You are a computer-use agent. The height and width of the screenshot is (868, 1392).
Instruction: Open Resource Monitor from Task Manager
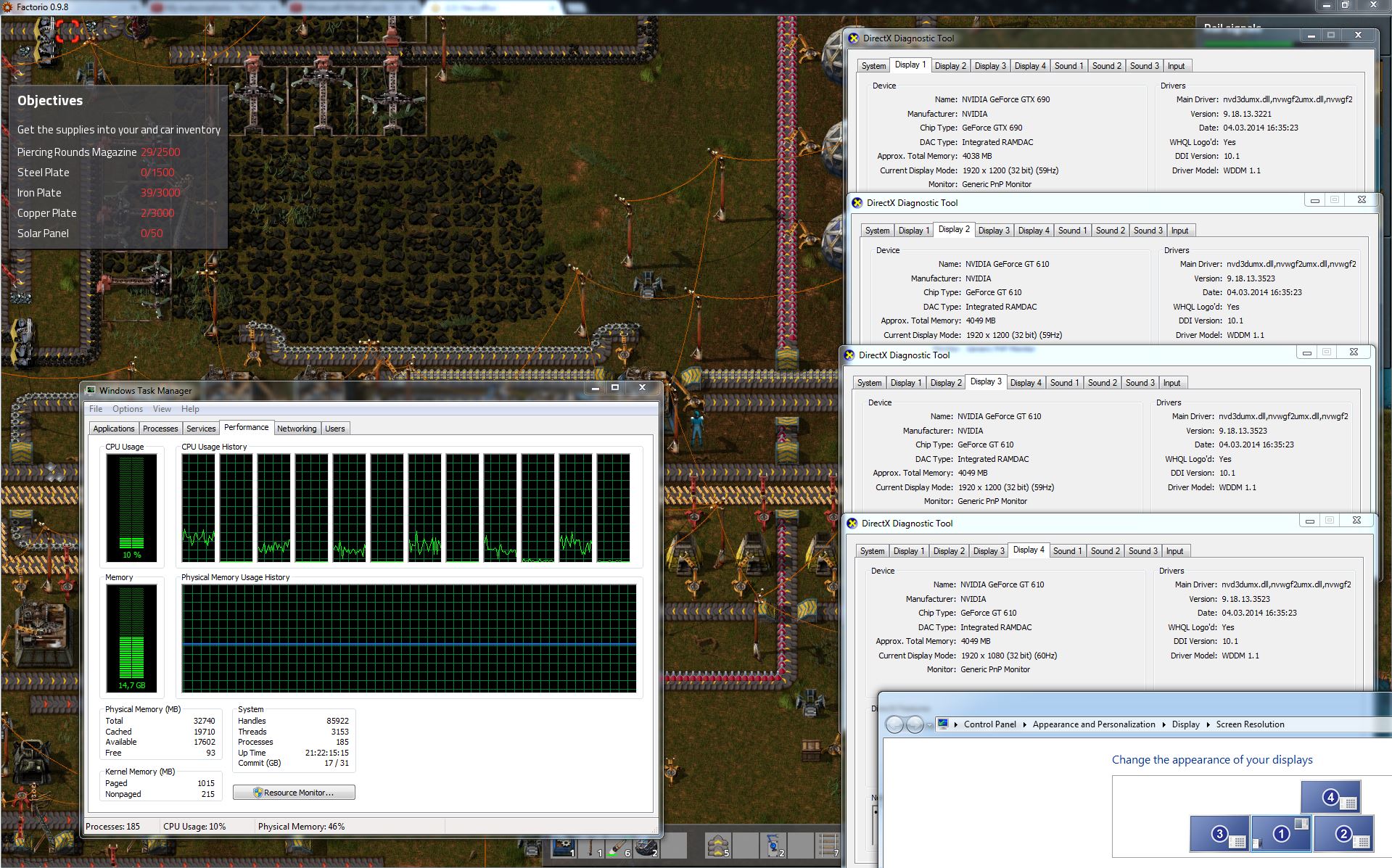point(294,793)
